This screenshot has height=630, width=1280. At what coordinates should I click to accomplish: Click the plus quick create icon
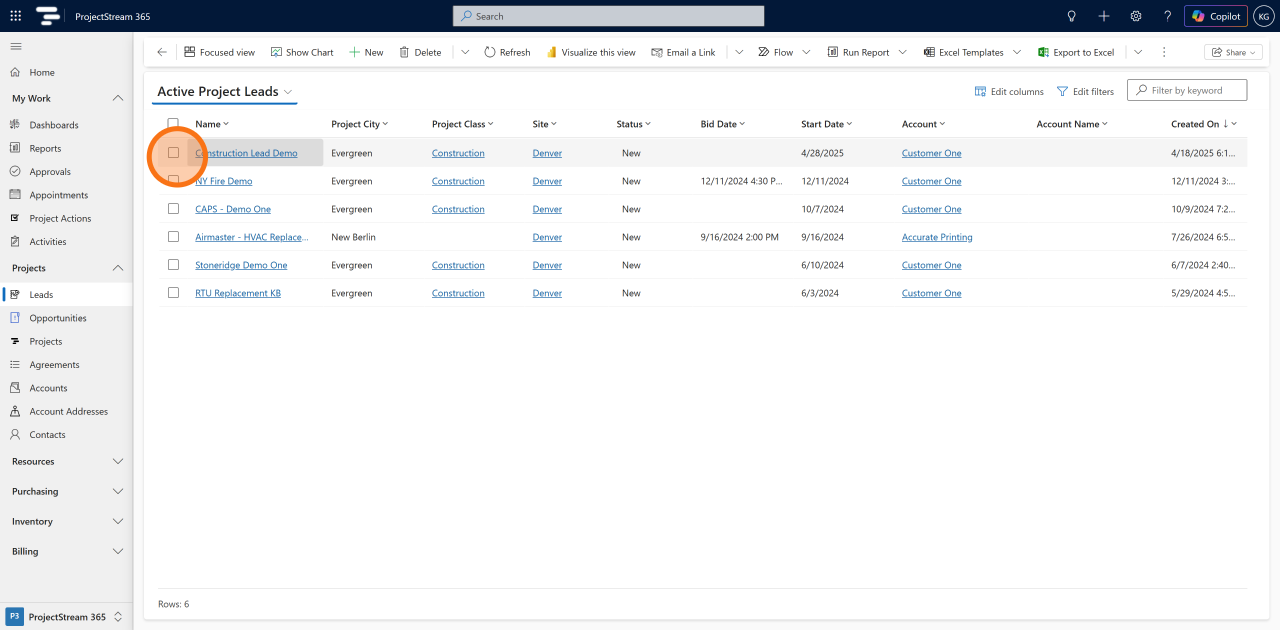point(1104,16)
